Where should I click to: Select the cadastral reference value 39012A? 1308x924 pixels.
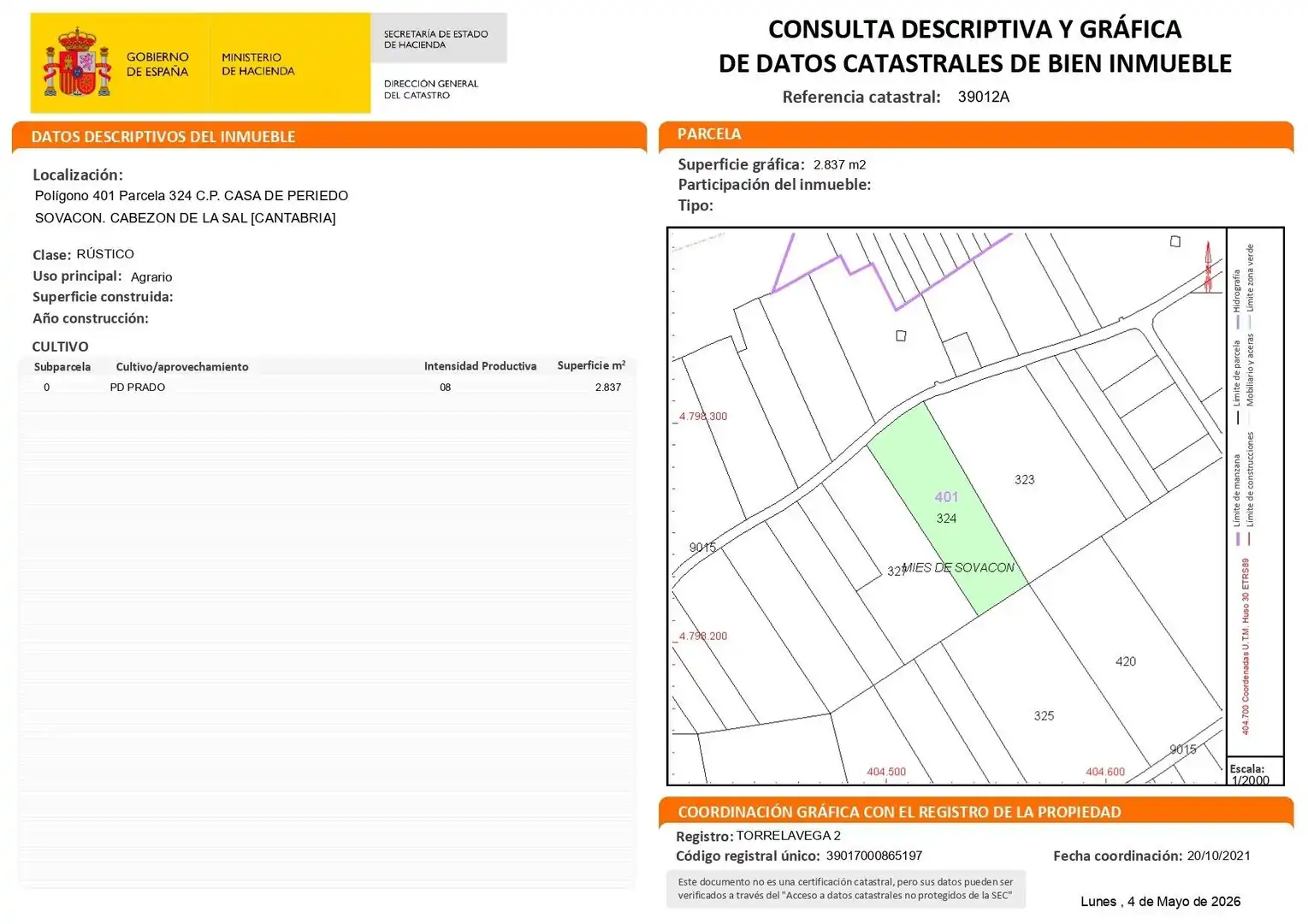(984, 97)
